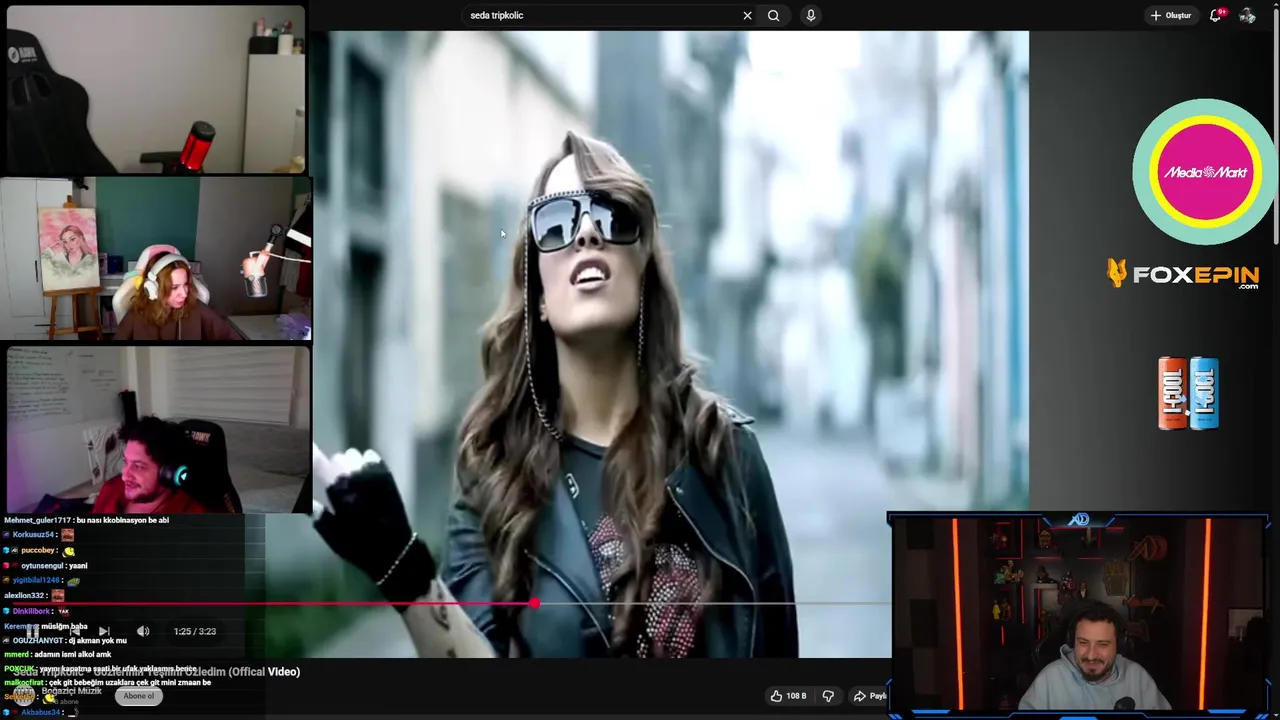Start voice search with microphone icon

pyautogui.click(x=810, y=15)
